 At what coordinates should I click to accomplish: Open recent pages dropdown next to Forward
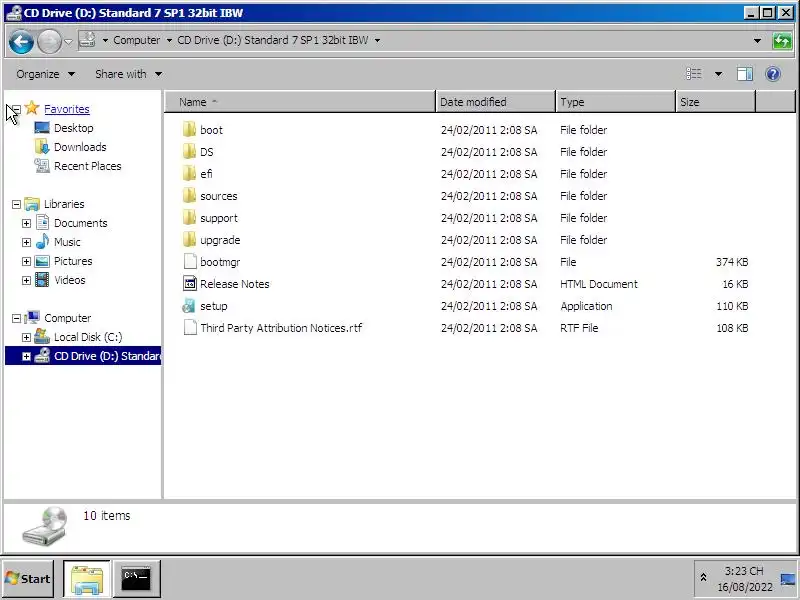68,41
